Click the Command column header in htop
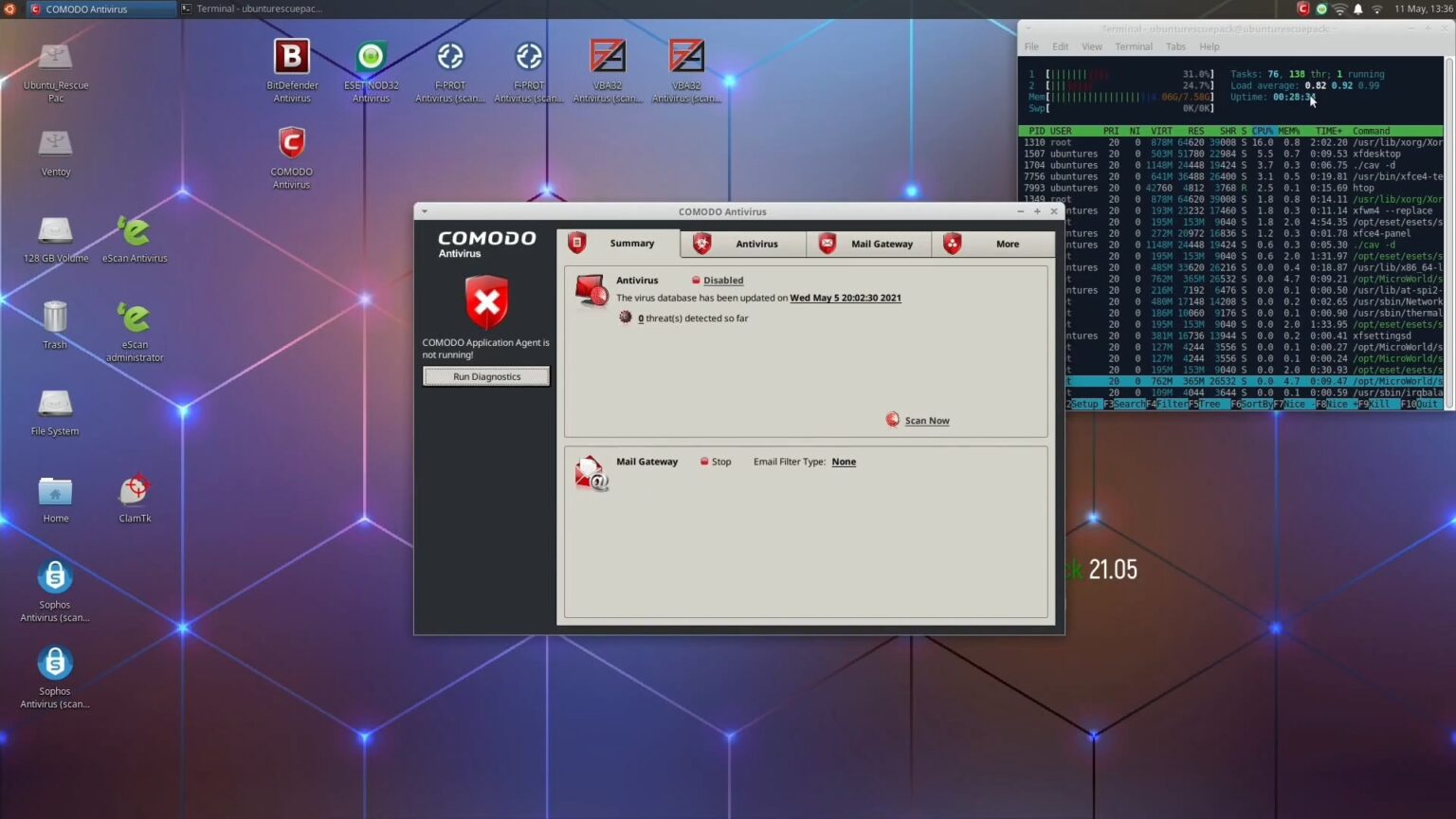 1372,131
